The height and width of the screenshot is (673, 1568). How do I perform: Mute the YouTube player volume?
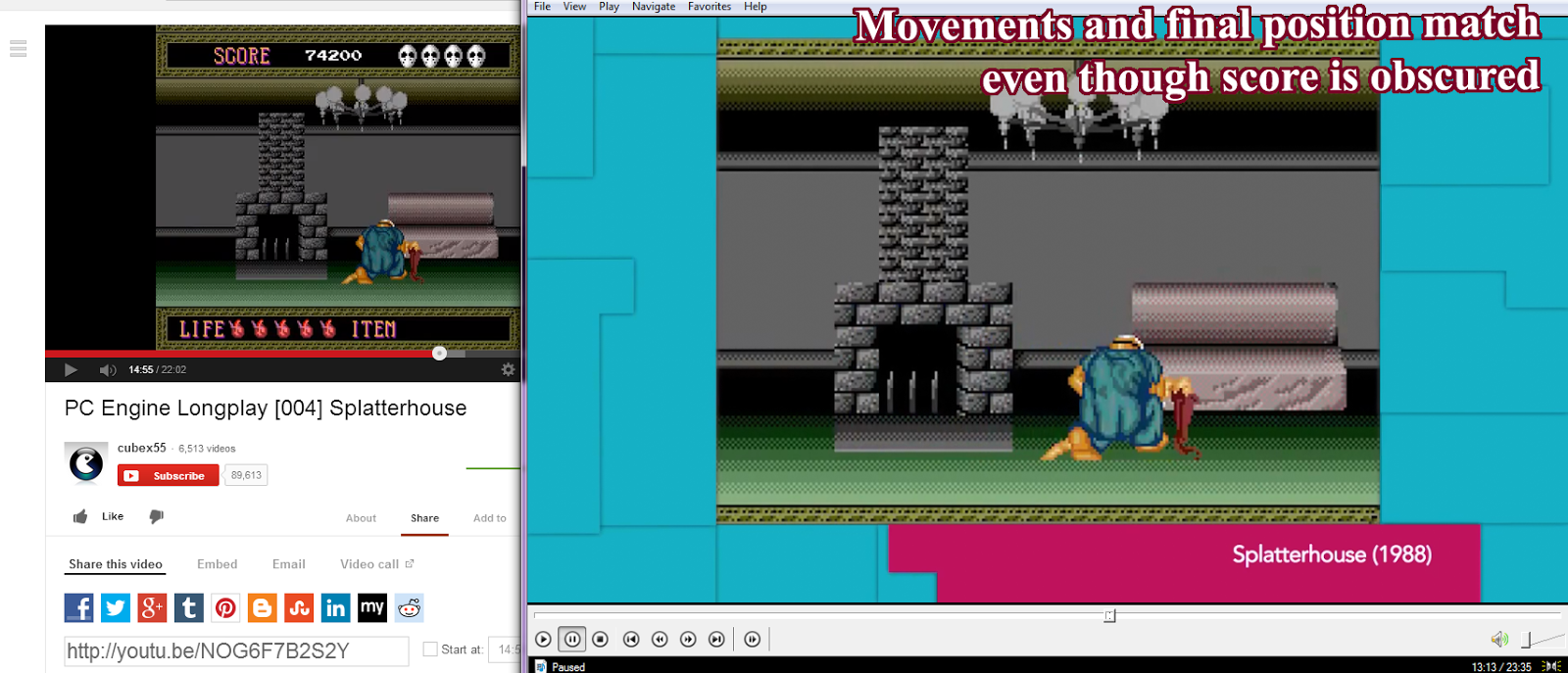(x=107, y=369)
